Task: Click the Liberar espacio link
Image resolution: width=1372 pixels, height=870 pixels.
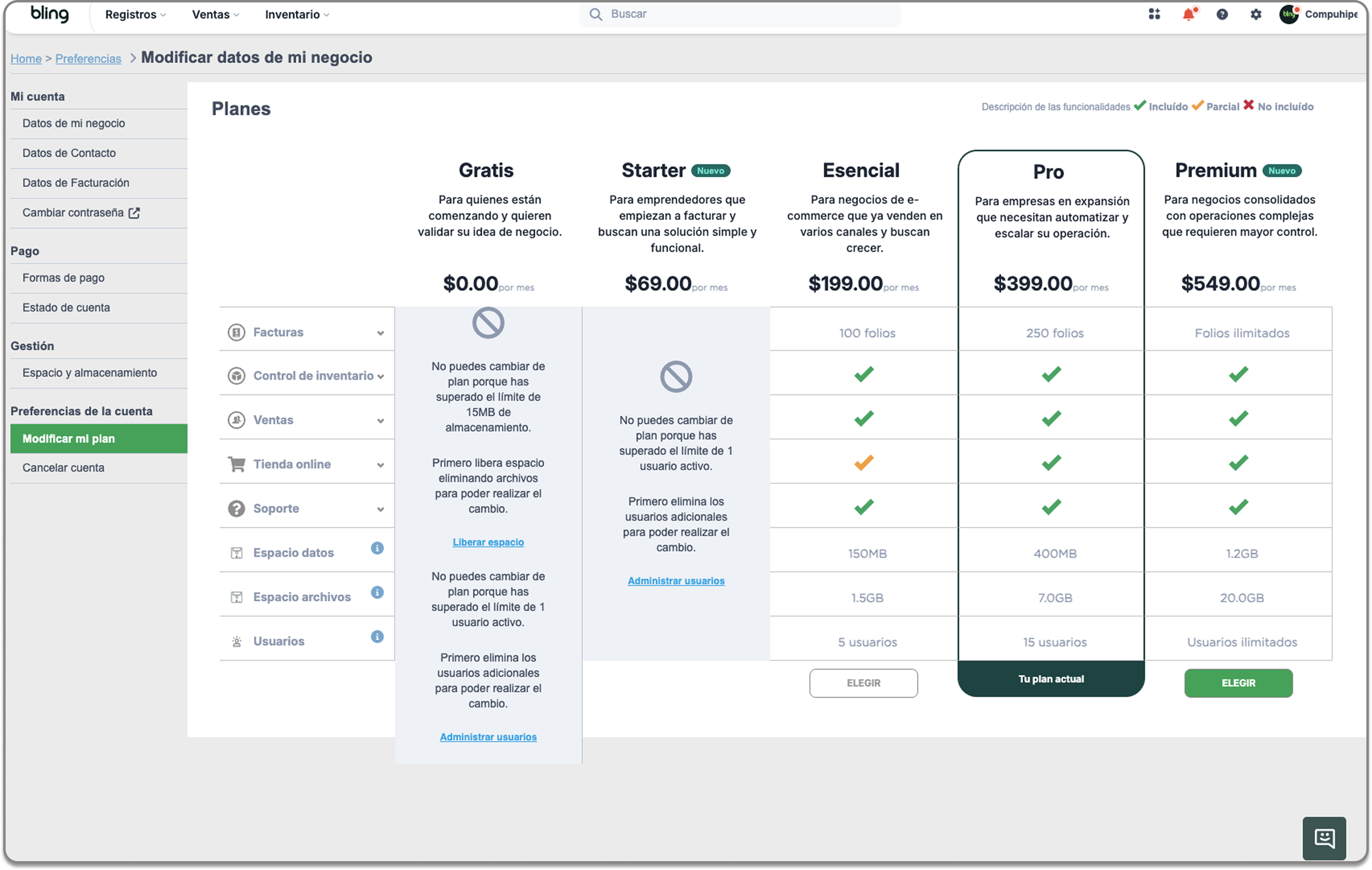Action: tap(488, 542)
